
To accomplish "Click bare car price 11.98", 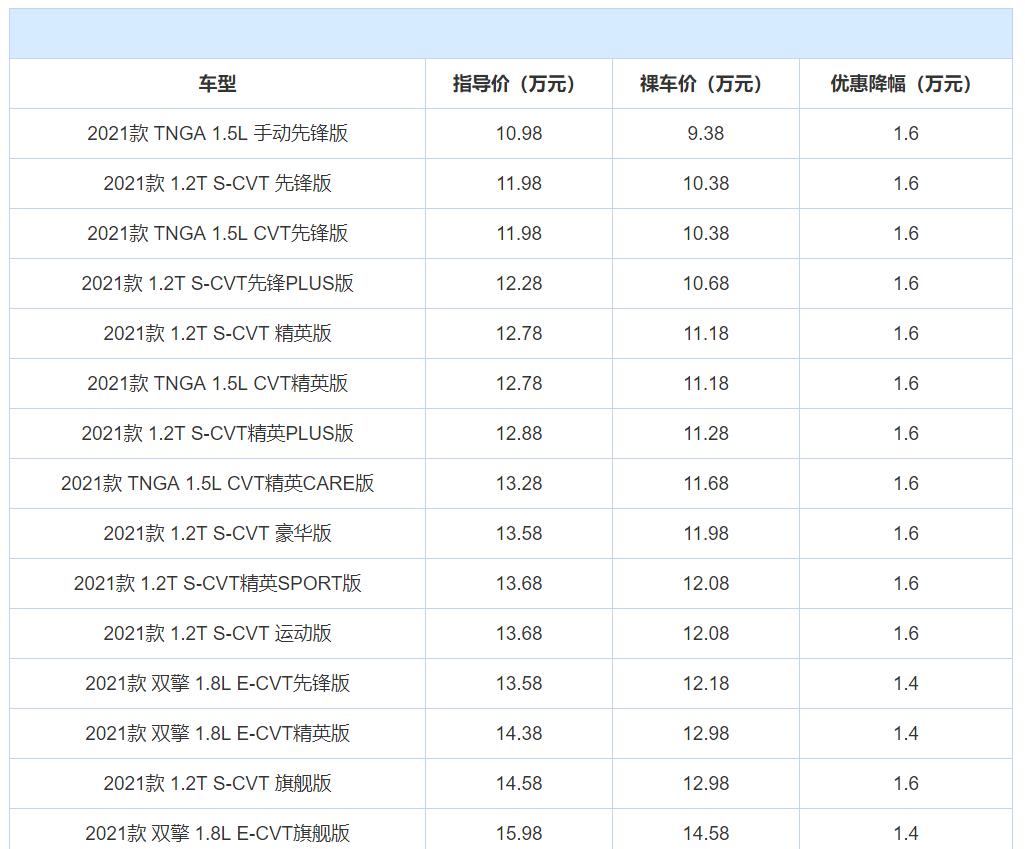I will coord(706,533).
